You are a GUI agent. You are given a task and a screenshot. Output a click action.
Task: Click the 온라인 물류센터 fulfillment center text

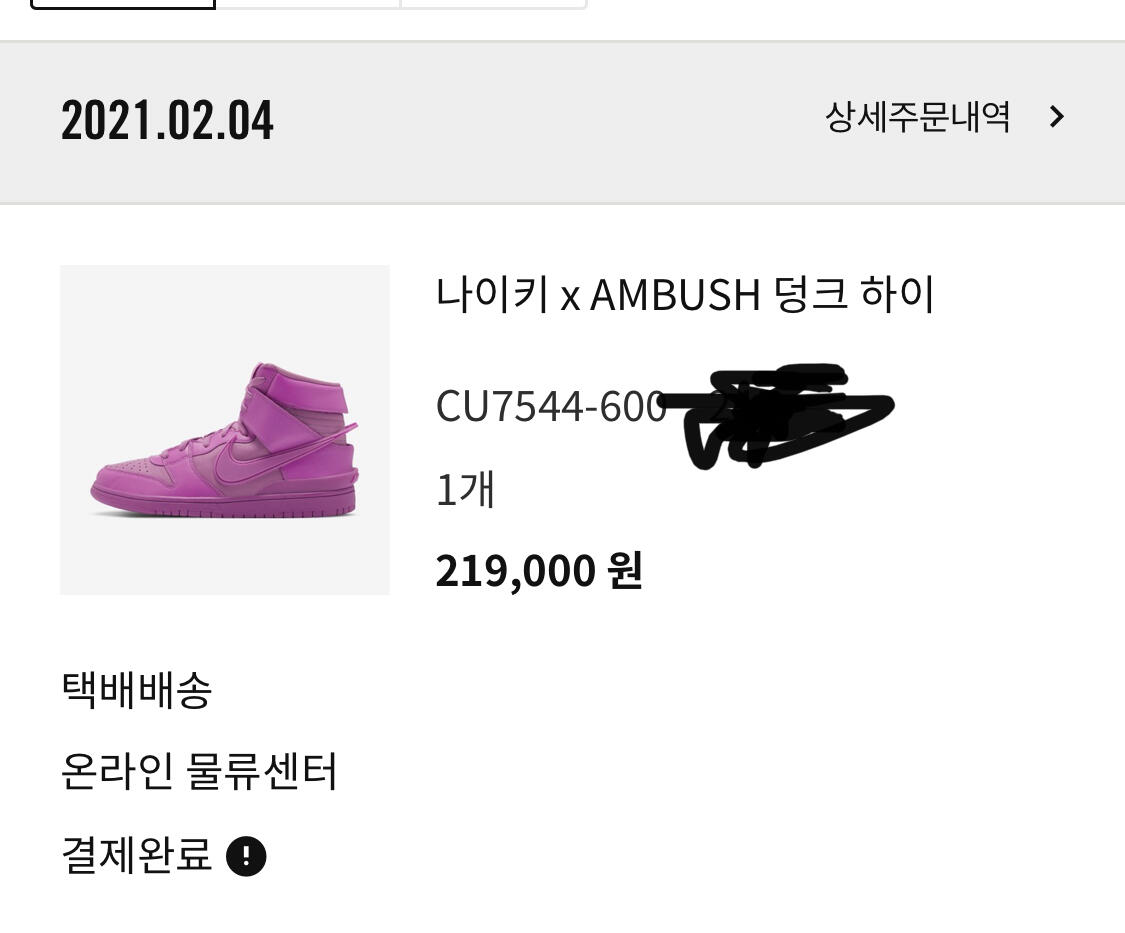199,772
